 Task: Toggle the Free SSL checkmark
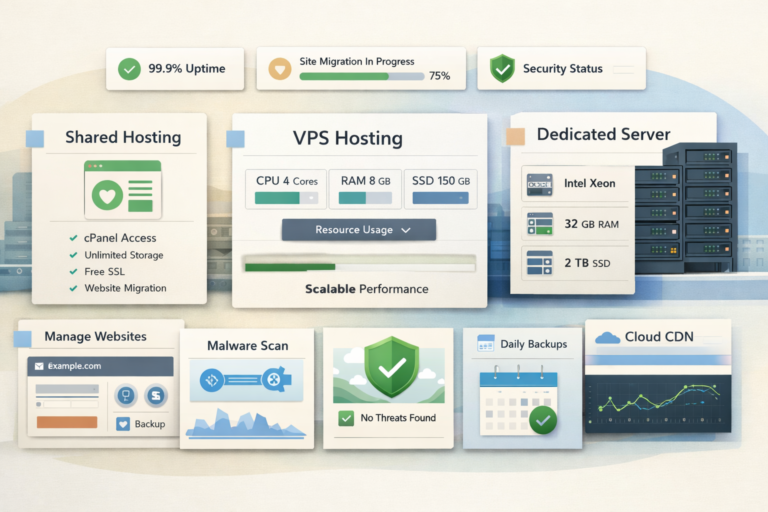[x=74, y=272]
